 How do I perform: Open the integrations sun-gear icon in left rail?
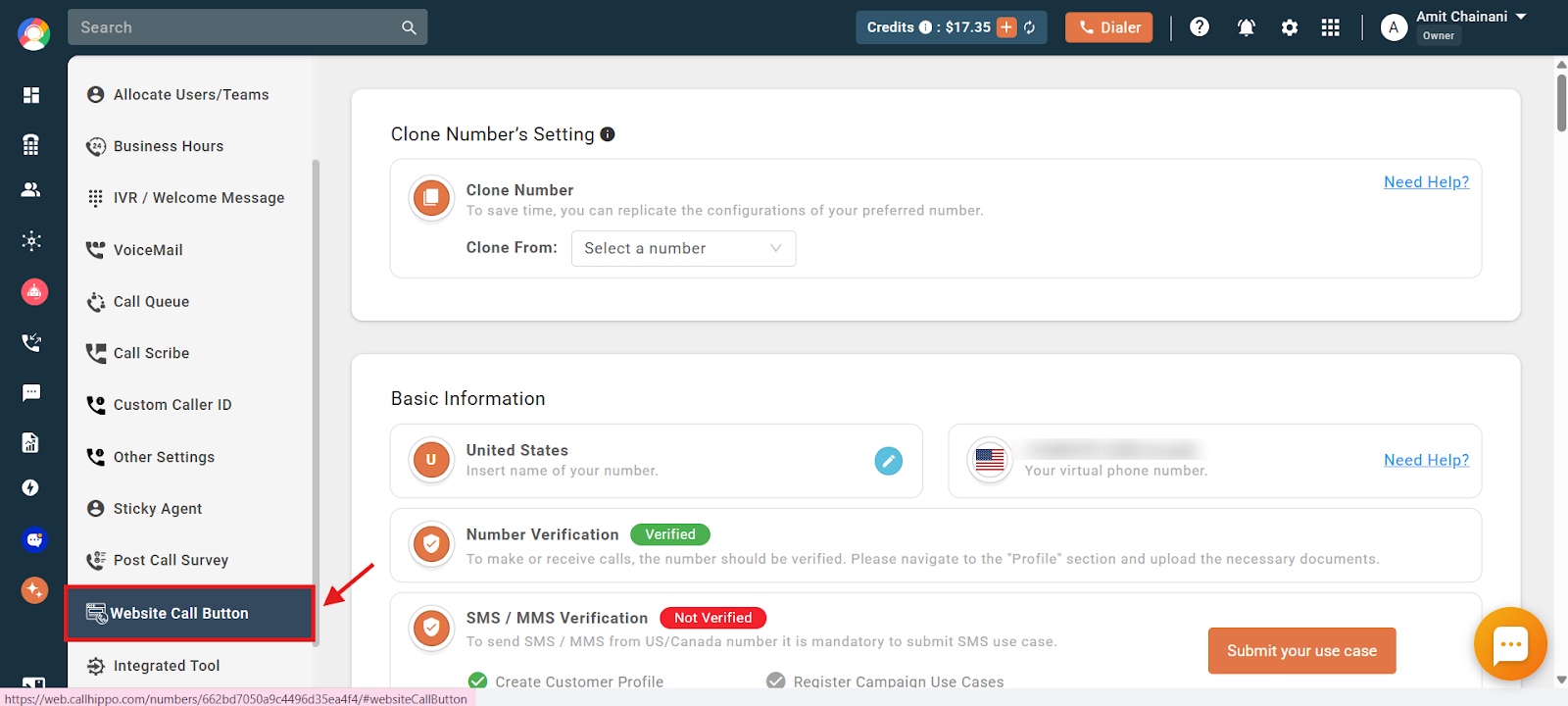click(x=31, y=240)
